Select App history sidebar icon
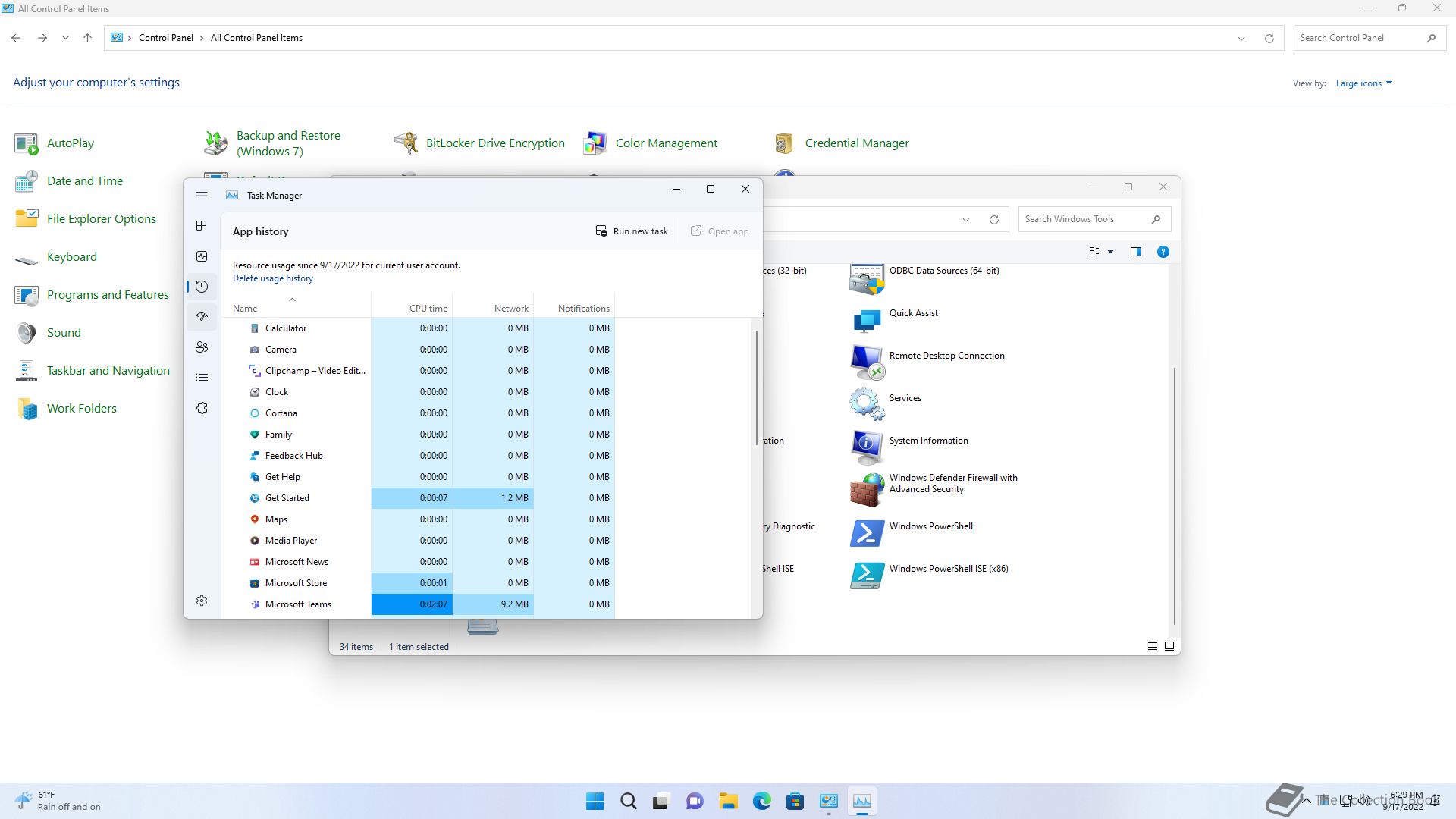Screen dimensions: 1456x819 click(202, 287)
